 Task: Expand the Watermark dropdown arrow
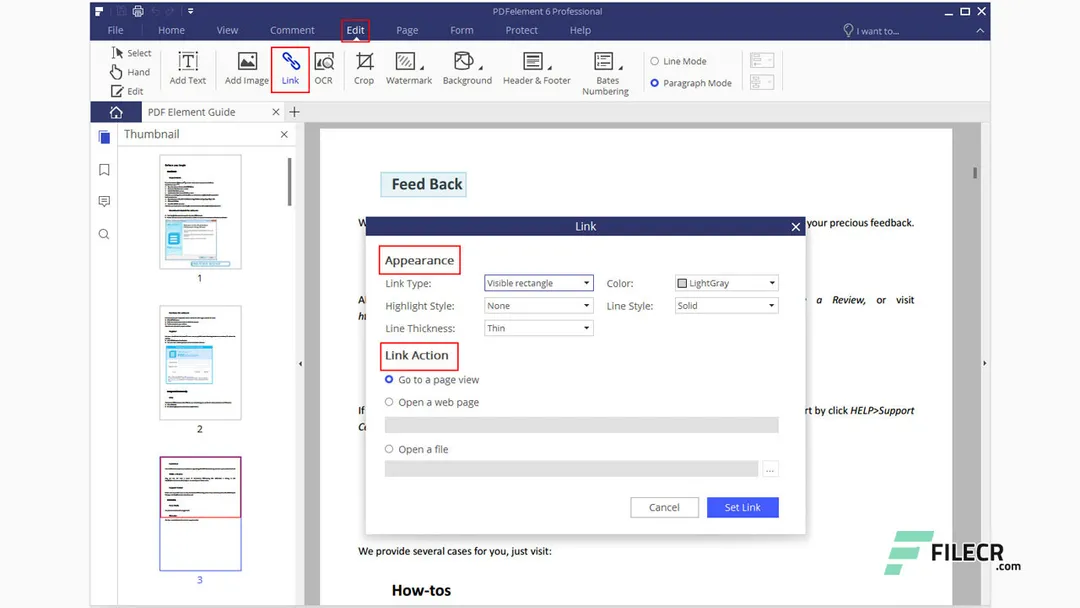422,67
